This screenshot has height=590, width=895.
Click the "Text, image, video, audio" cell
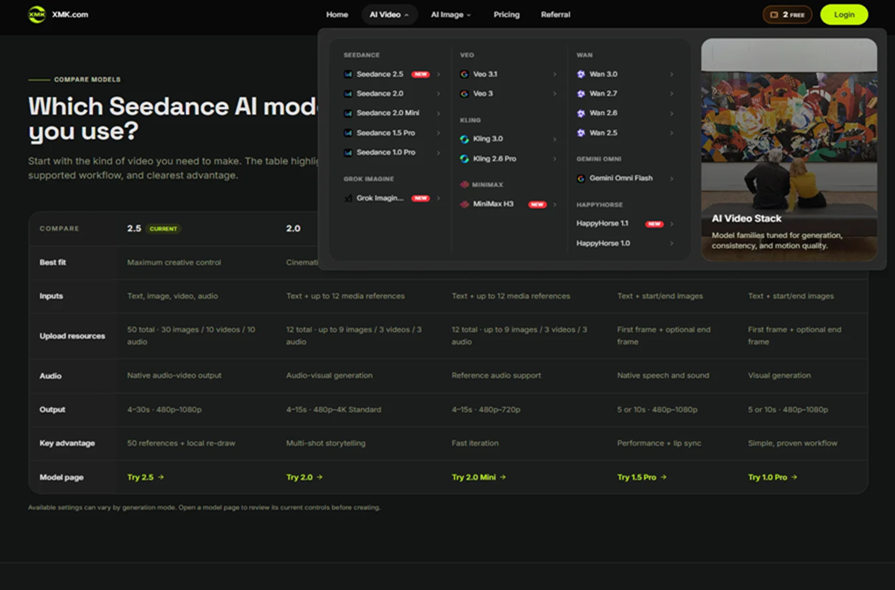[172, 296]
